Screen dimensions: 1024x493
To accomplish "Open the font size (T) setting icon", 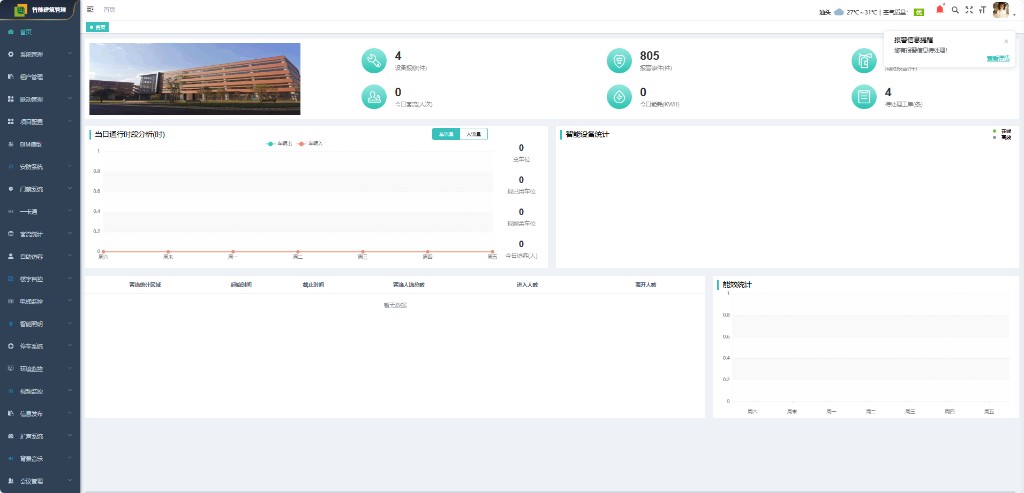I will click(x=982, y=10).
